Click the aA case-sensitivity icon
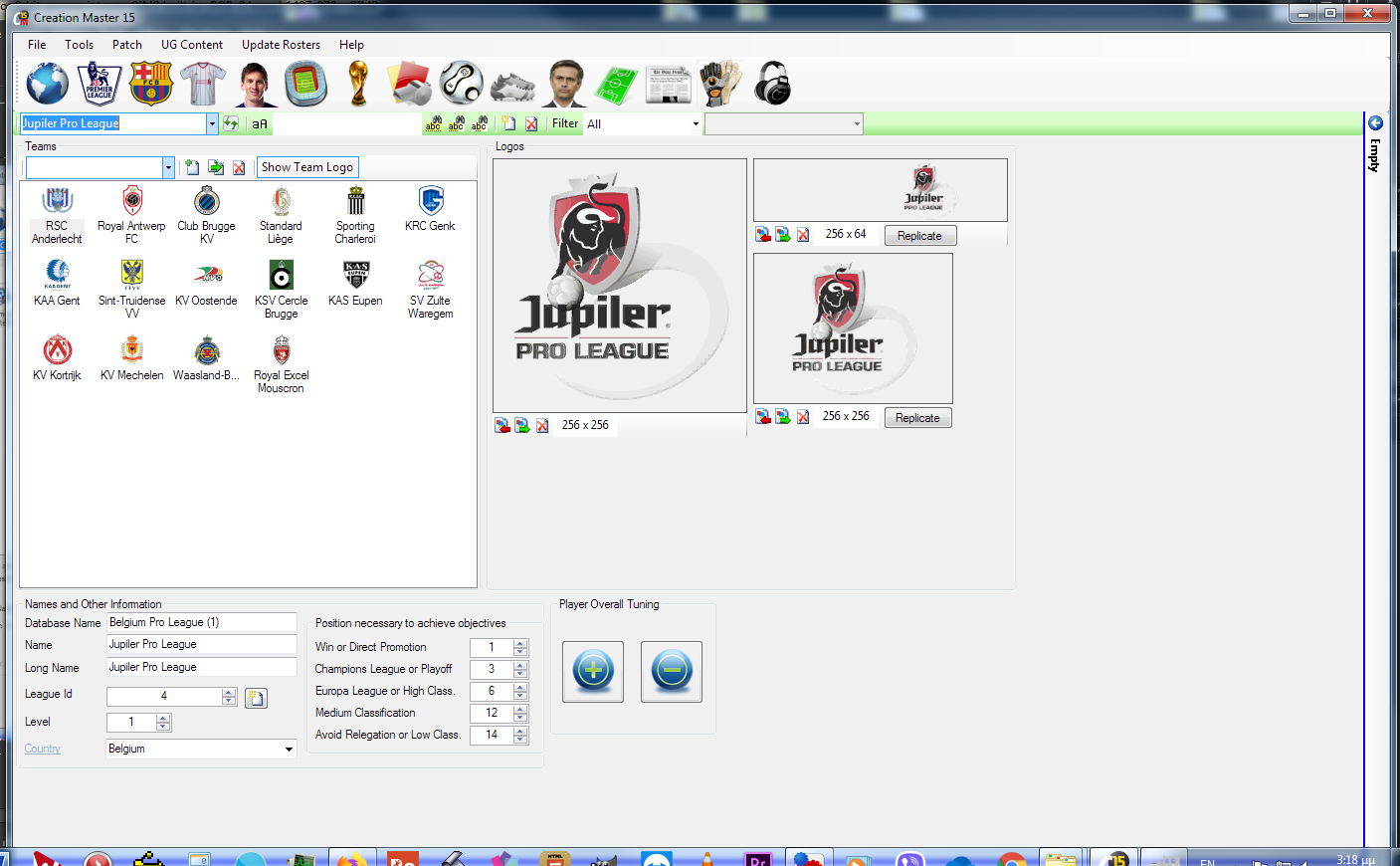 coord(260,124)
